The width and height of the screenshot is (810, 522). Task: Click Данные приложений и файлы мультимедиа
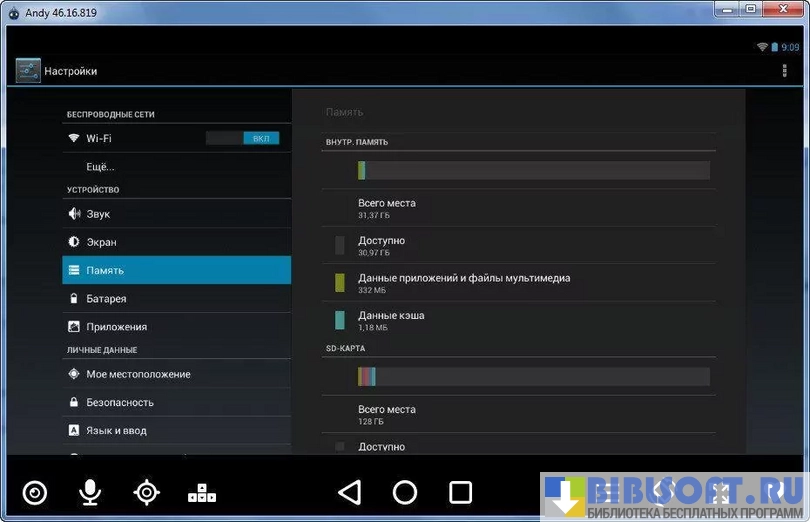[x=464, y=283]
